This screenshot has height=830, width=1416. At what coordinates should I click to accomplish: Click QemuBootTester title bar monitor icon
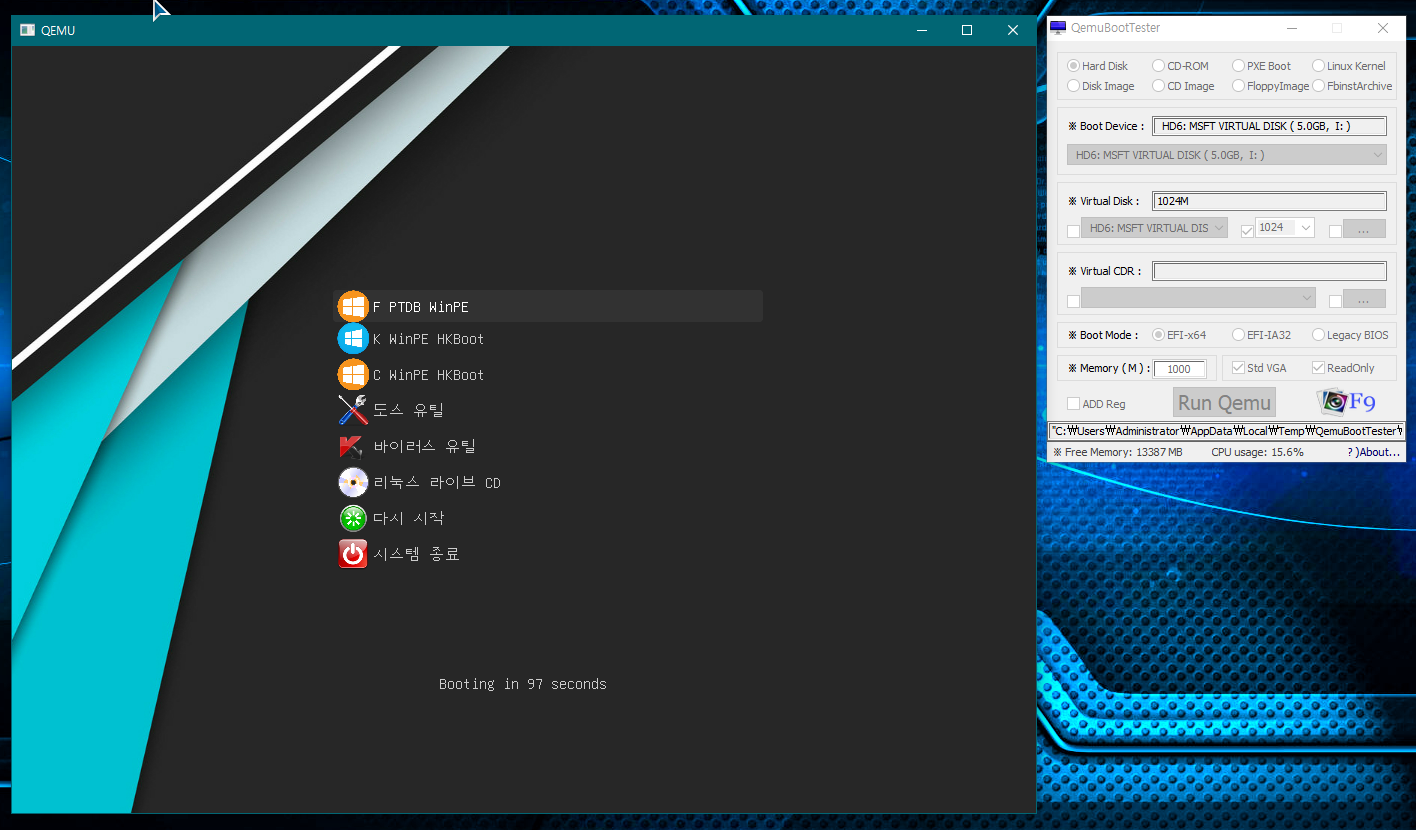tap(1058, 28)
